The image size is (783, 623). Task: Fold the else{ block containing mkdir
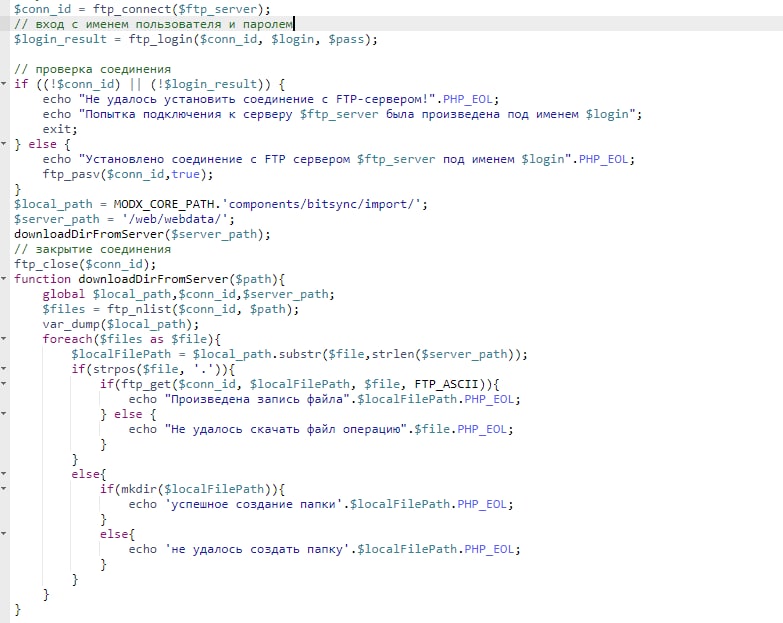3,473
